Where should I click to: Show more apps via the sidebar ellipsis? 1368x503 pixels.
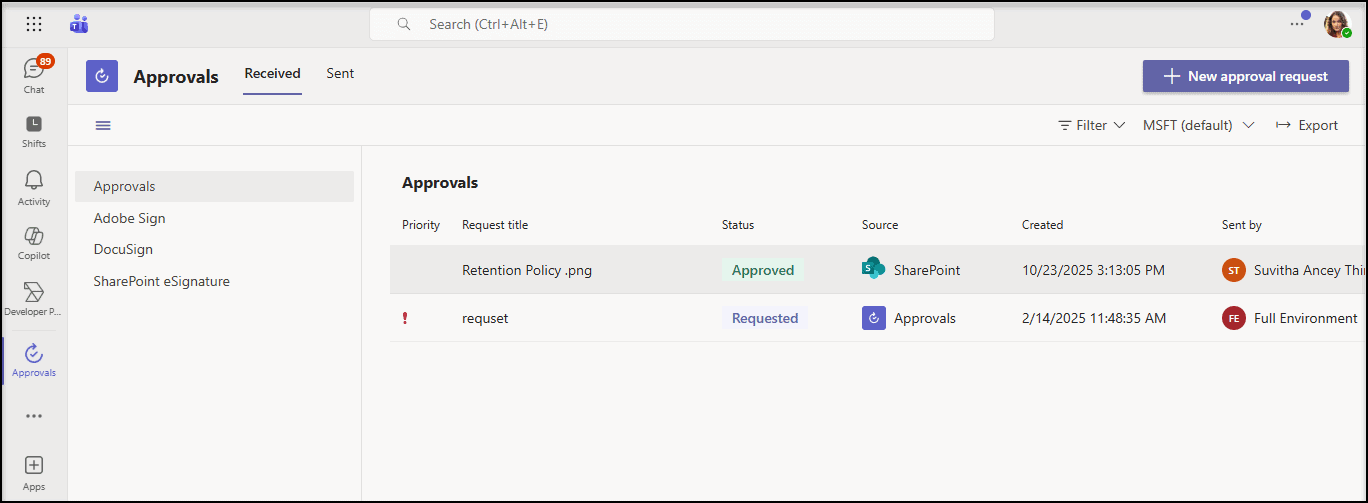pos(34,416)
